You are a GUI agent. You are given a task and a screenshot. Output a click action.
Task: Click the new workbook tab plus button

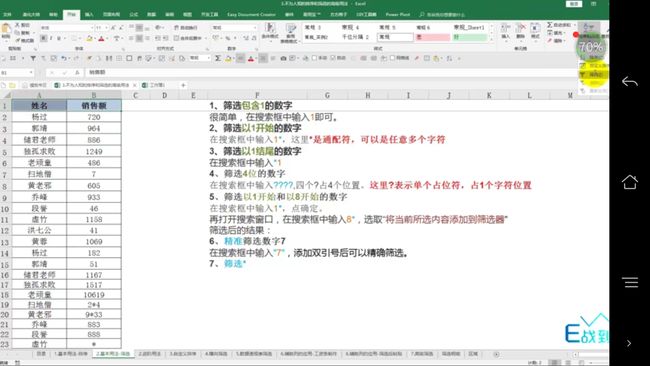(x=183, y=85)
